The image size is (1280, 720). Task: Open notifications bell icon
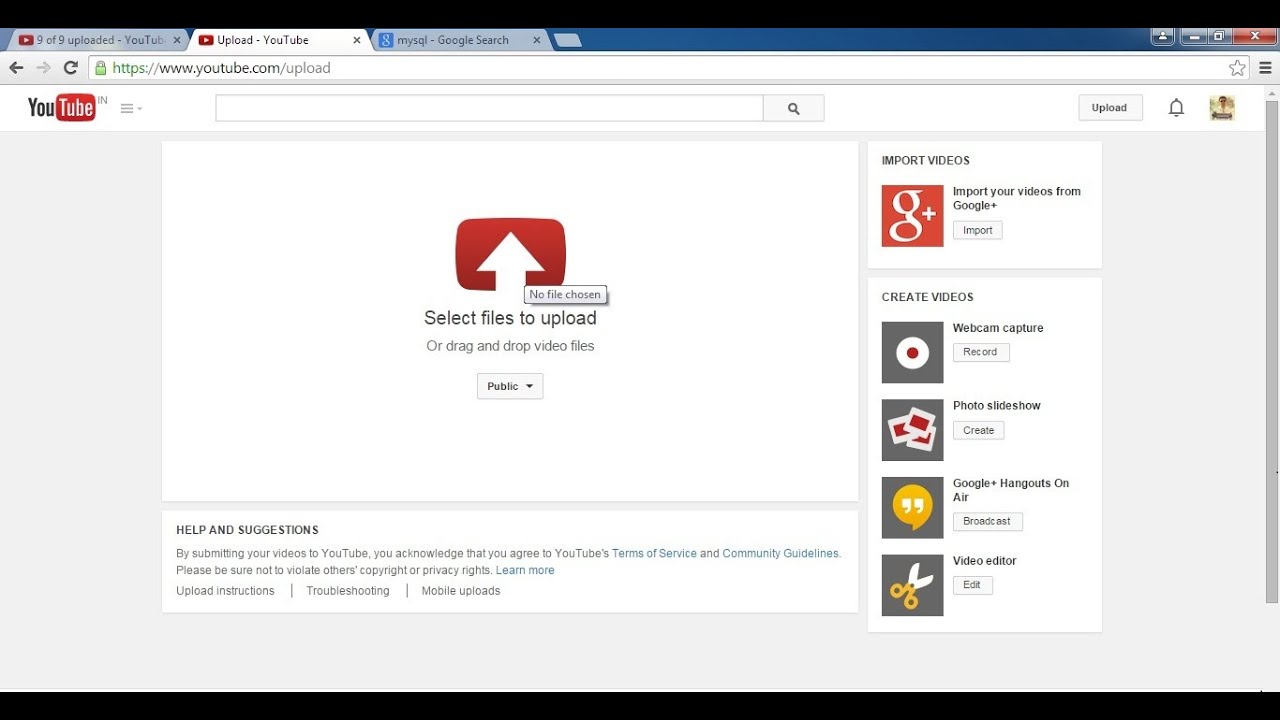pyautogui.click(x=1176, y=108)
